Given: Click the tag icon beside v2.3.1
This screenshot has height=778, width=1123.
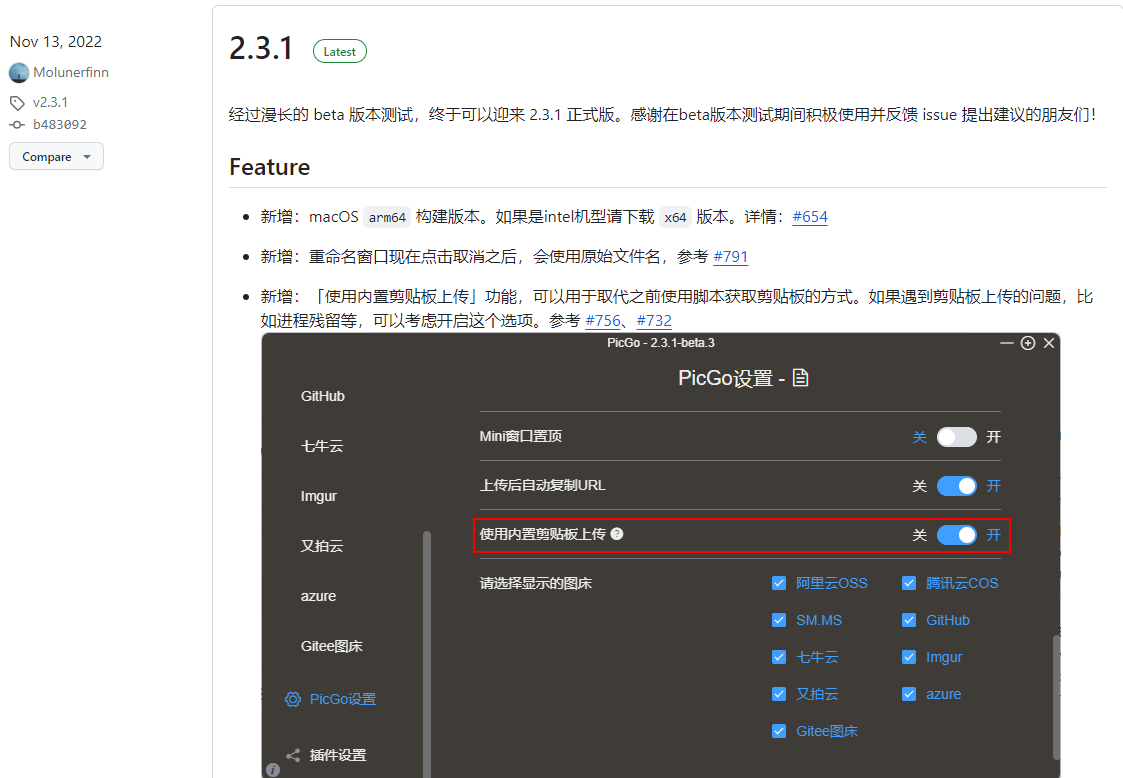Looking at the screenshot, I should click(17, 102).
